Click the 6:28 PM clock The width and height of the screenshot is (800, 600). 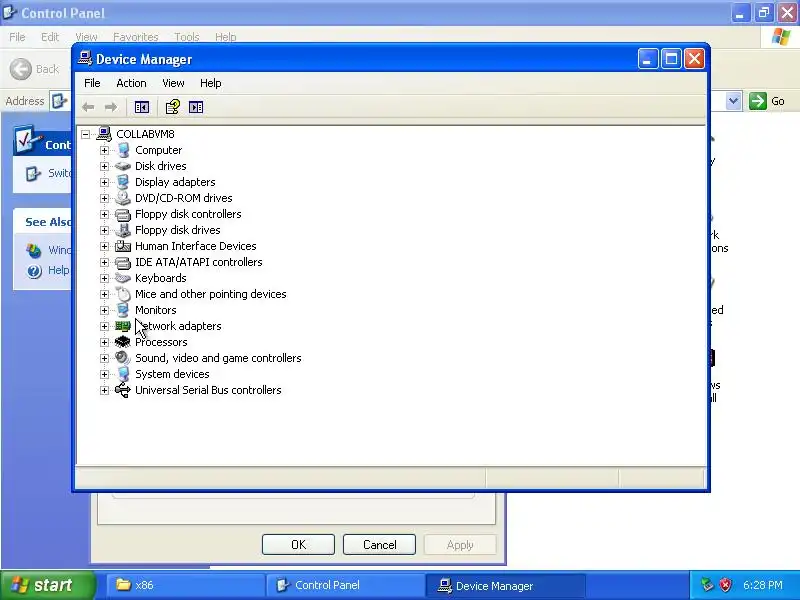coord(763,585)
